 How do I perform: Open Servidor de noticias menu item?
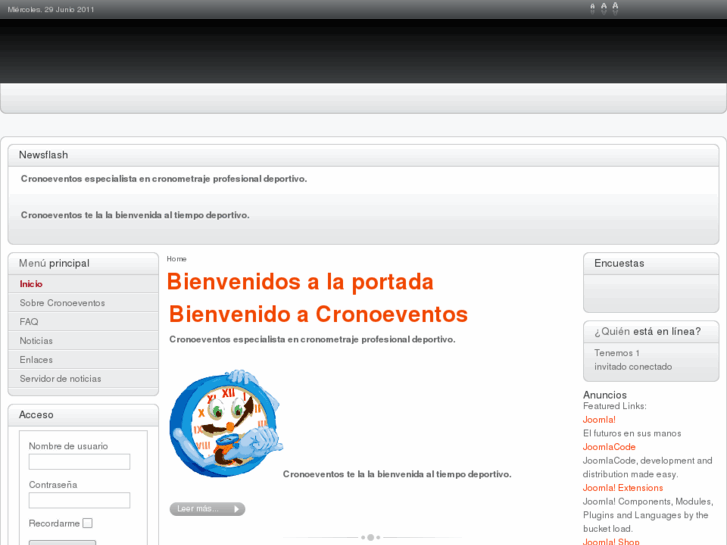(83, 379)
